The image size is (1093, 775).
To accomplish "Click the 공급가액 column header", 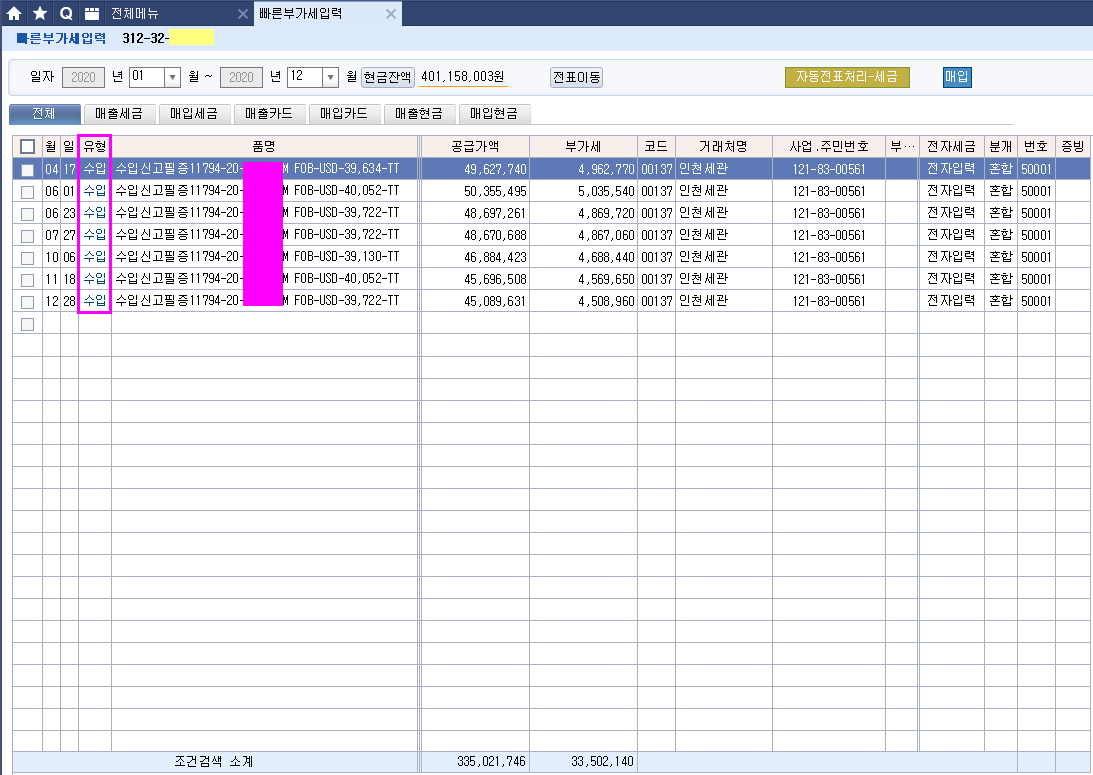I will tap(475, 146).
